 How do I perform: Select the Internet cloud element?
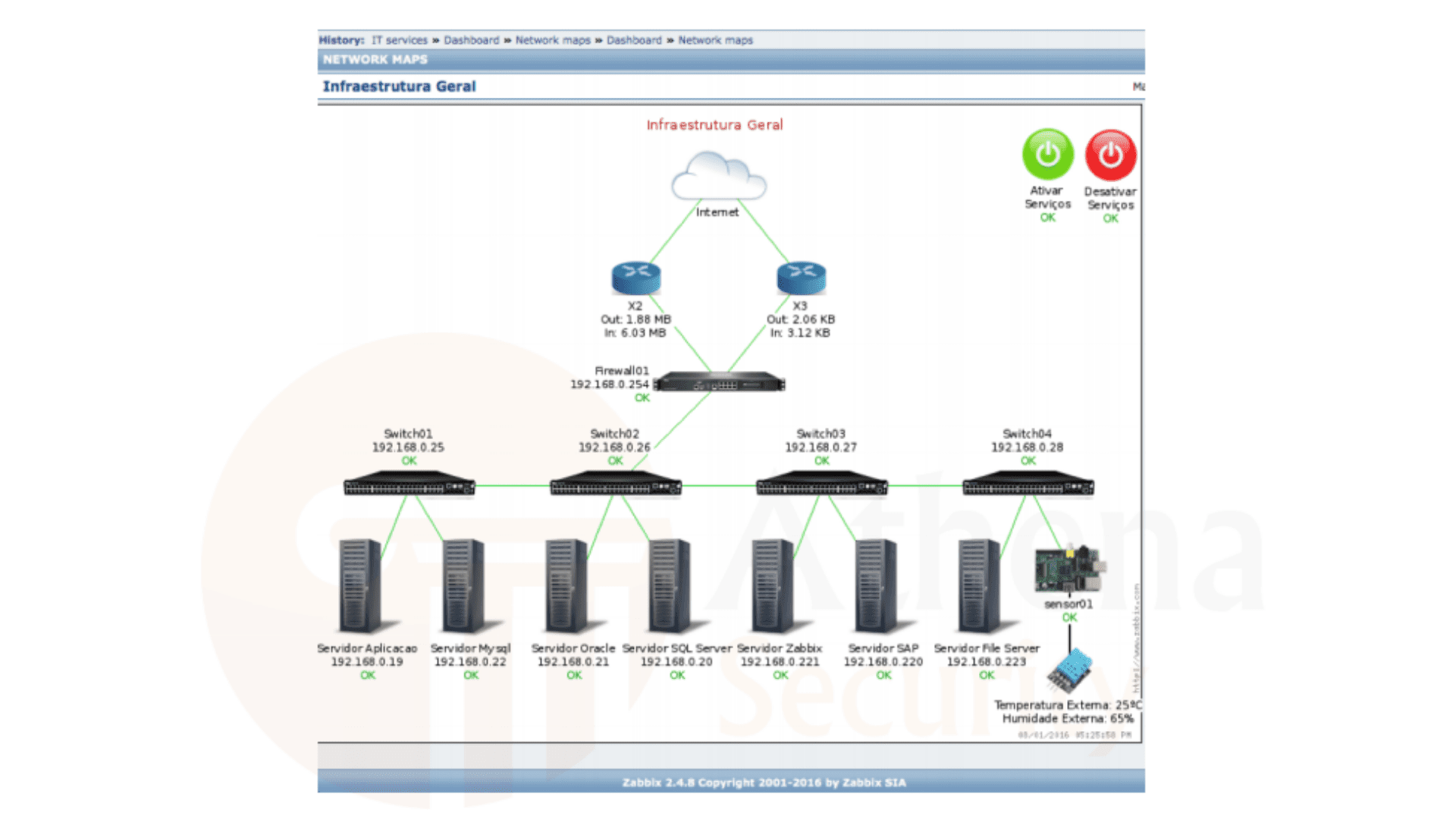(x=718, y=178)
